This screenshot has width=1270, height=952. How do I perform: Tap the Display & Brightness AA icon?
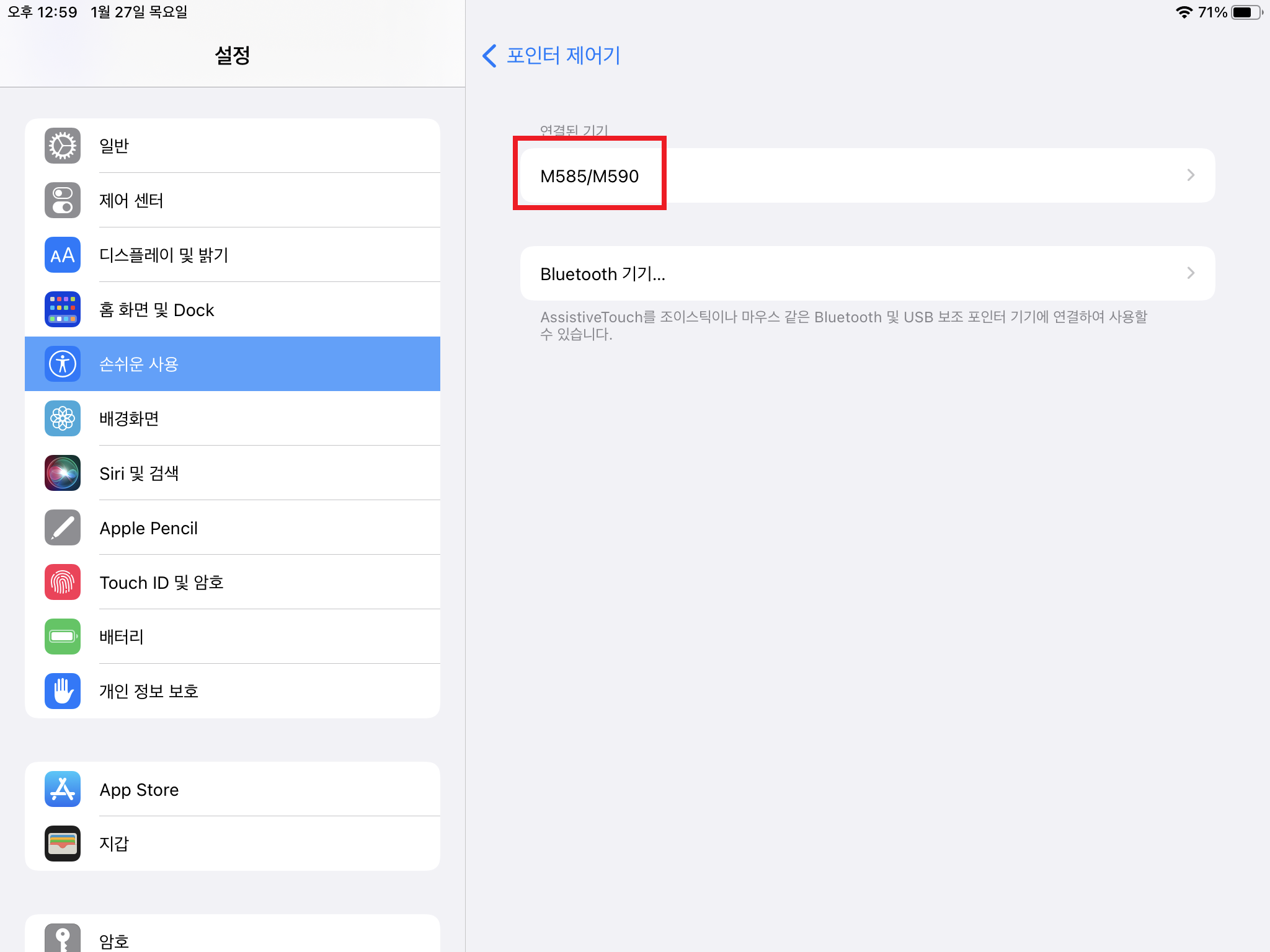point(63,255)
